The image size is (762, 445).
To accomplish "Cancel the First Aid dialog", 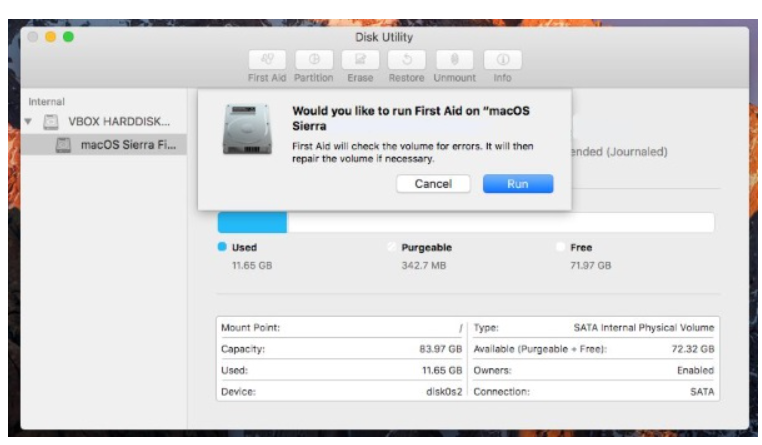I will 433,184.
